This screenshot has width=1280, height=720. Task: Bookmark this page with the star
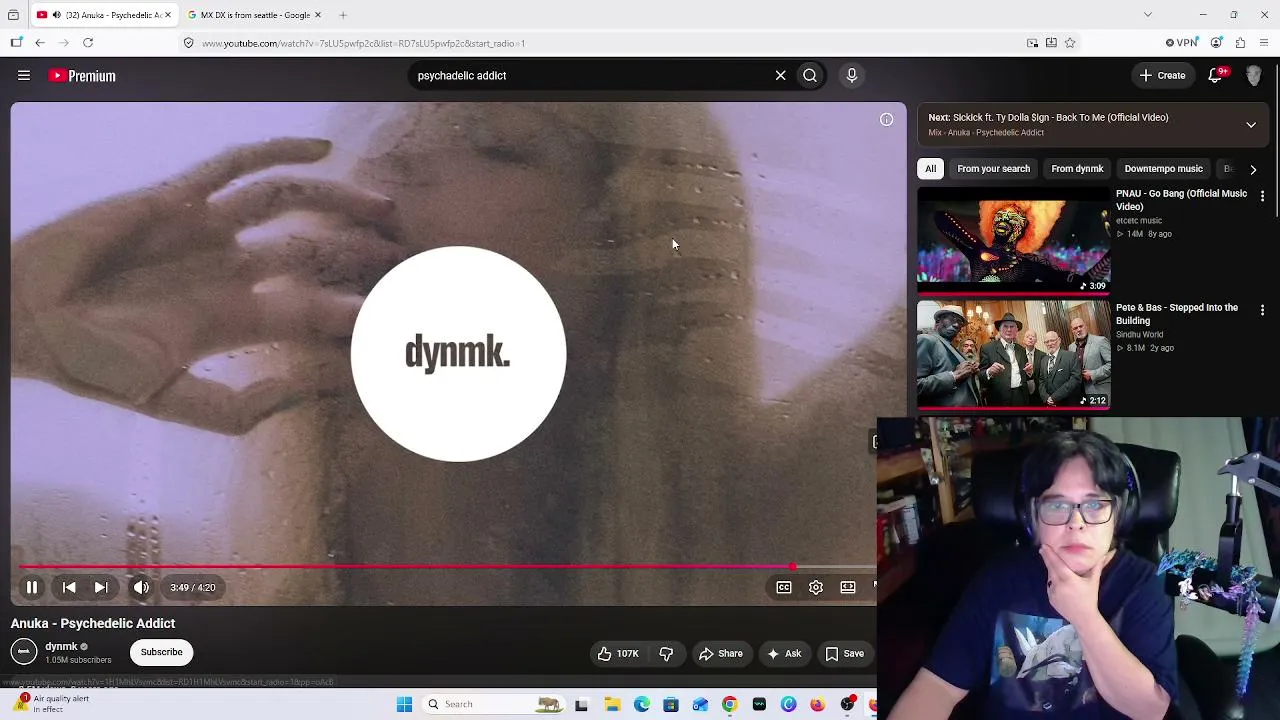[x=1070, y=43]
